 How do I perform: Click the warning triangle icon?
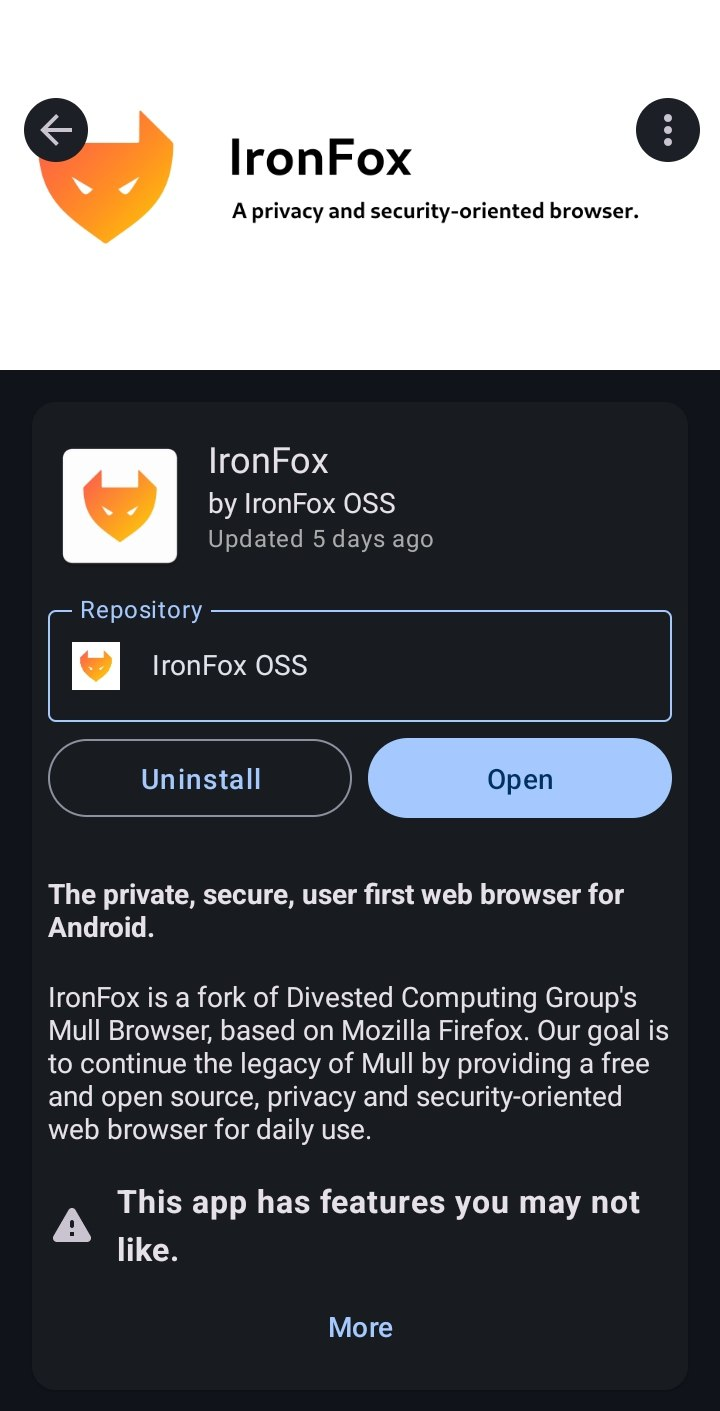pos(72,1225)
